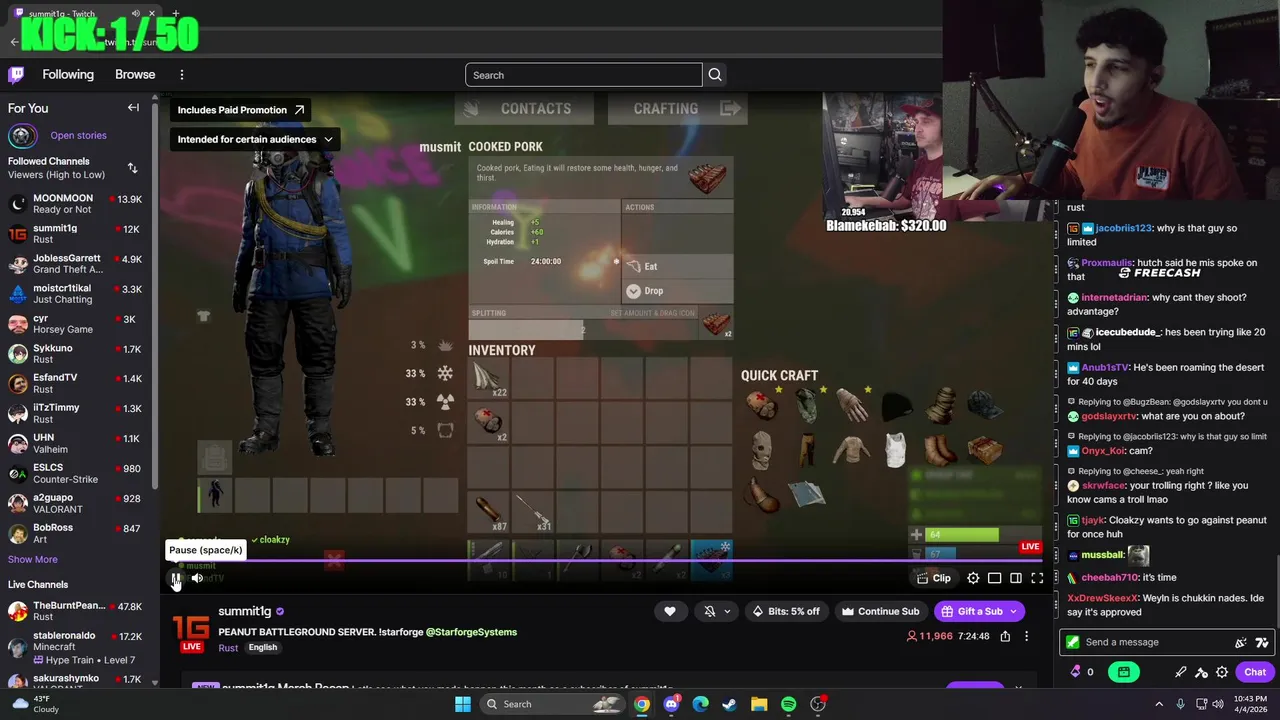The image size is (1280, 720).
Task: Open MOONMOON channel in sidebar
Action: coord(76,204)
